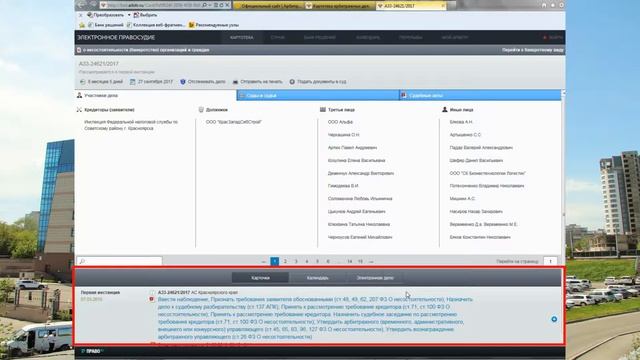640x360 pixels.
Task: Click the 'Перейти к банкротному лицу' link
Action: pyautogui.click(x=533, y=50)
